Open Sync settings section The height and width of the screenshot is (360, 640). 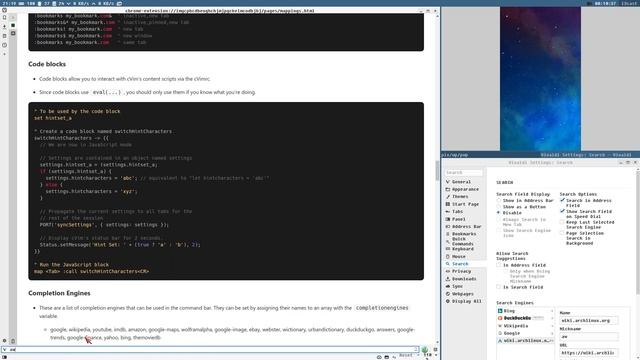pyautogui.click(x=457, y=286)
